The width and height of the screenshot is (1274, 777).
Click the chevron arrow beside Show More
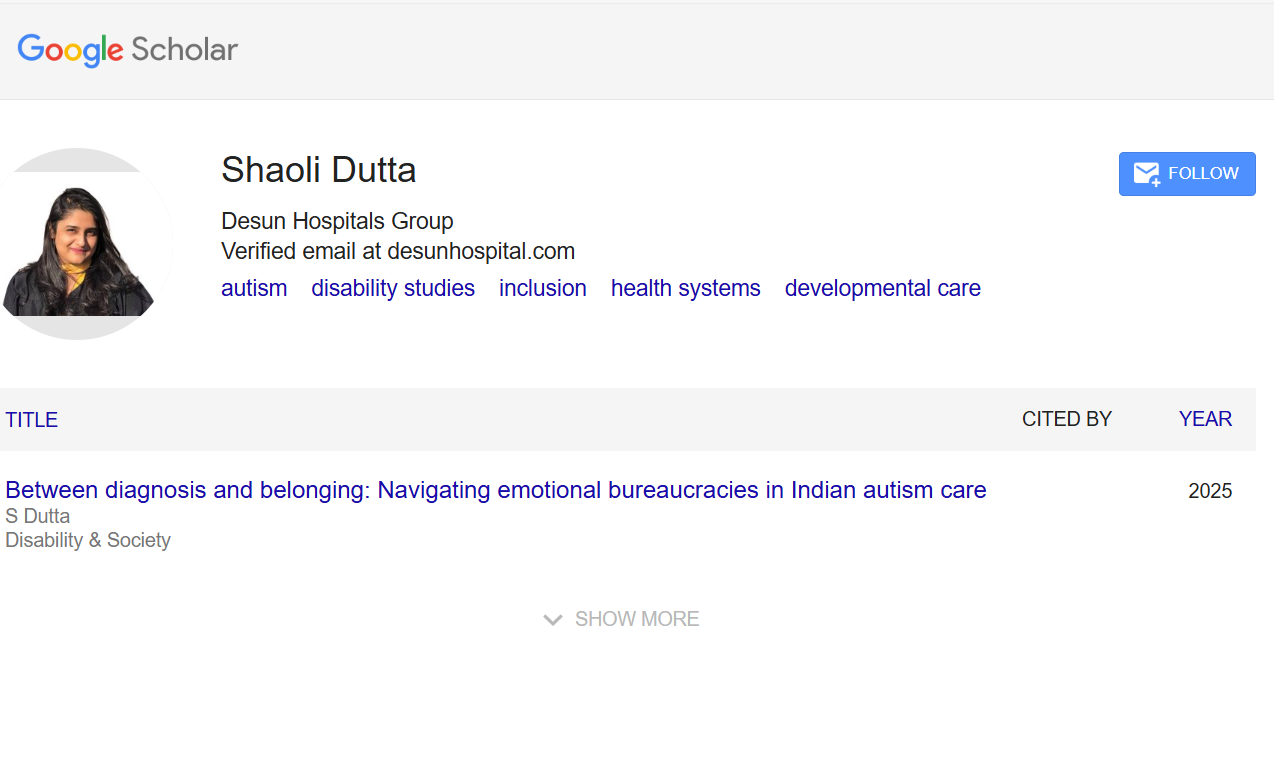553,620
